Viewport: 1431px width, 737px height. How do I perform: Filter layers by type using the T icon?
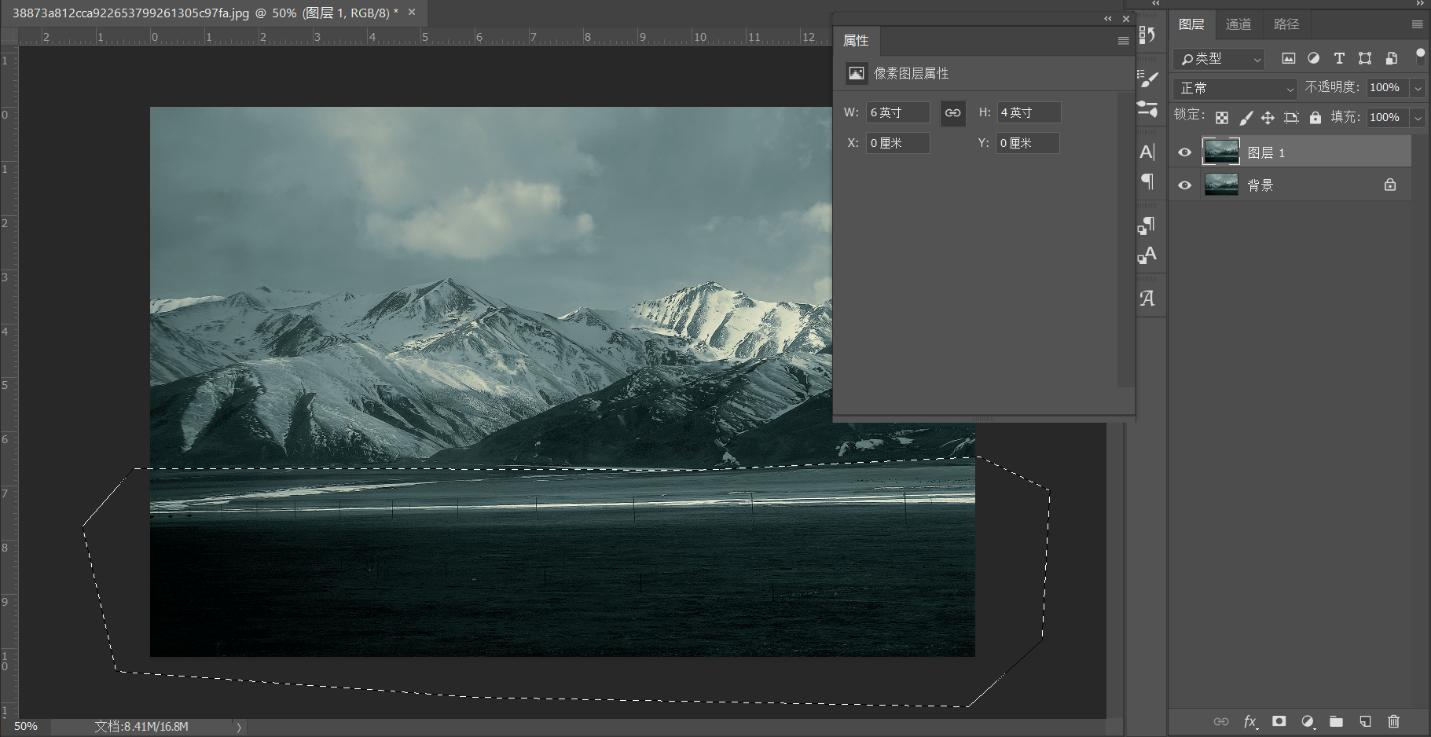click(x=1339, y=59)
